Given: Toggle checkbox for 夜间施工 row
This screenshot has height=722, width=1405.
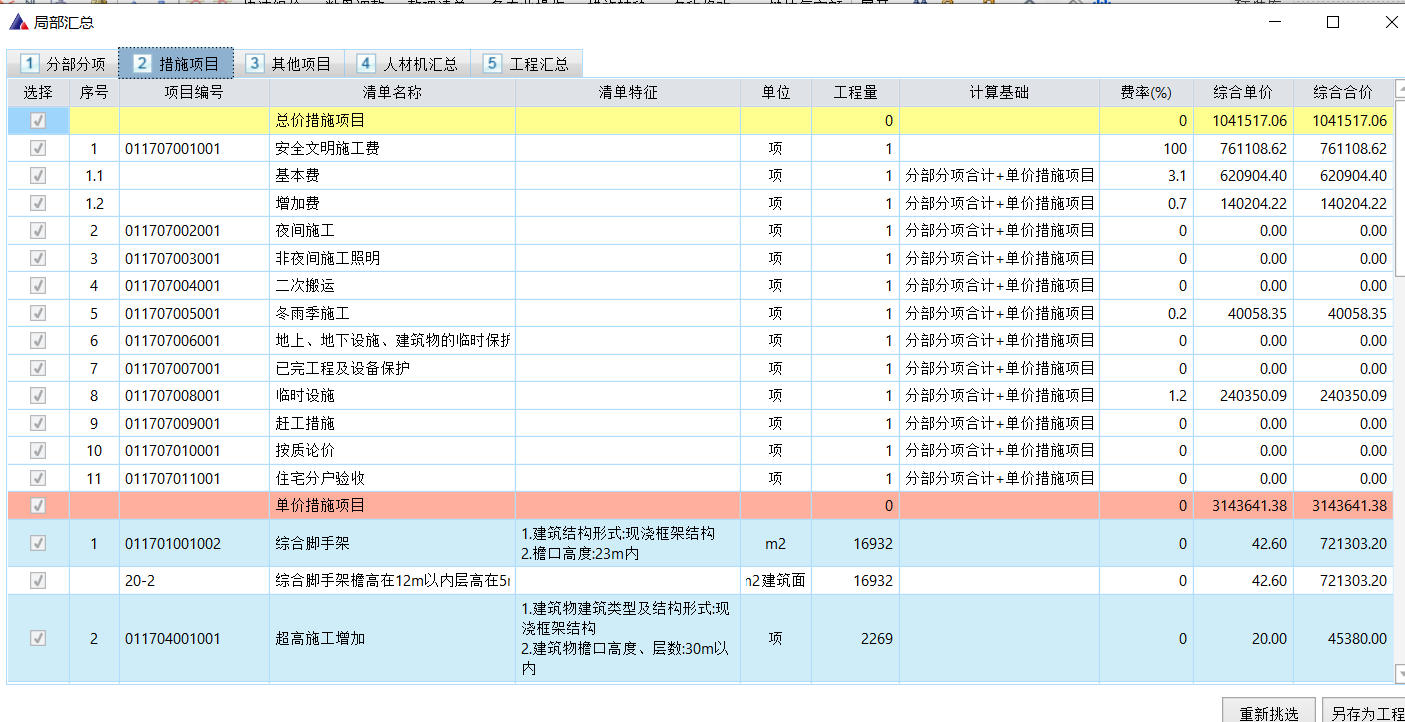Looking at the screenshot, I should point(38,231).
